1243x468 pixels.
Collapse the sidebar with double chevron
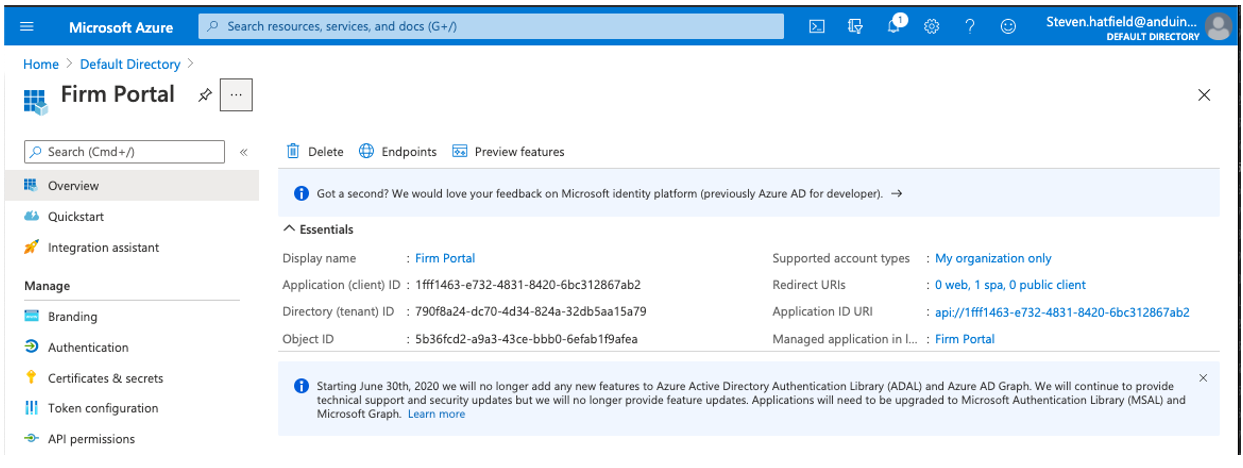coord(244,152)
